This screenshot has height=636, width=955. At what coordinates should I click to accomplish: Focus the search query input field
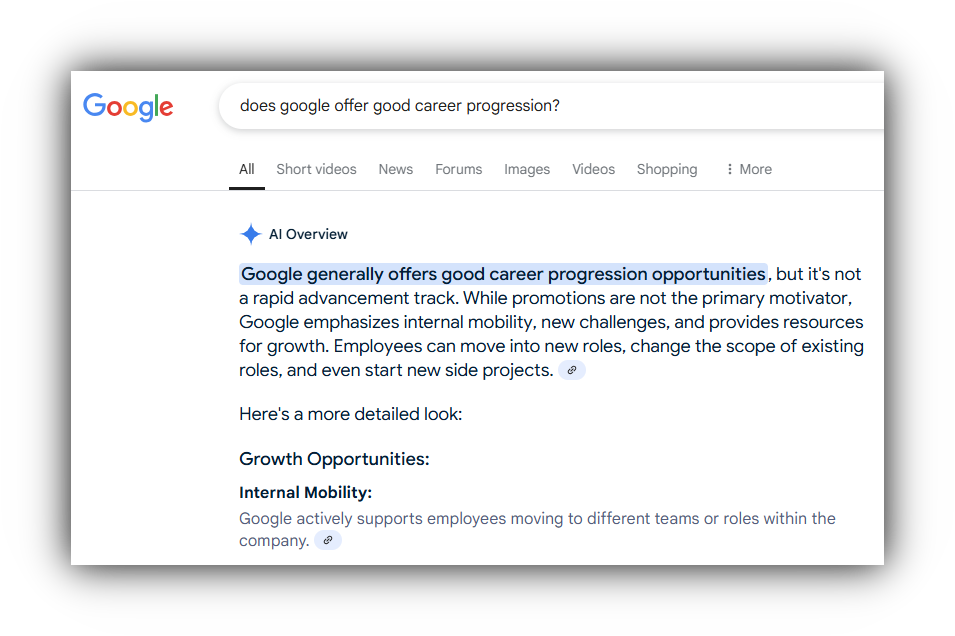(550, 106)
